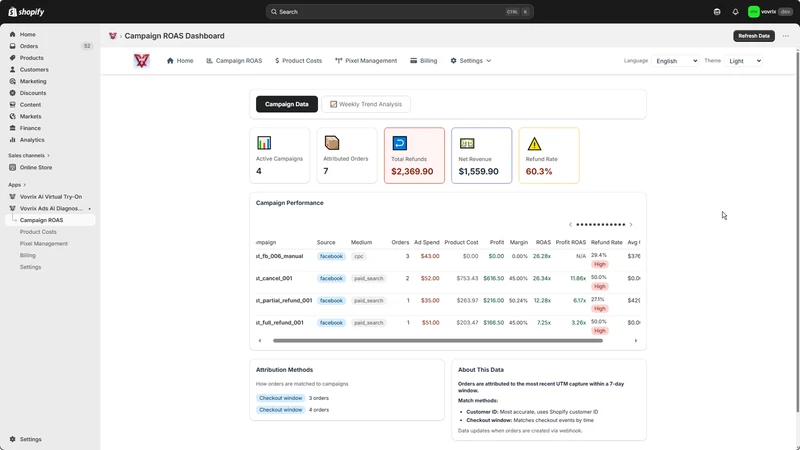The width and height of the screenshot is (800, 450).
Task: Click the Home icon in Shopify sidebar
Action: (13, 34)
